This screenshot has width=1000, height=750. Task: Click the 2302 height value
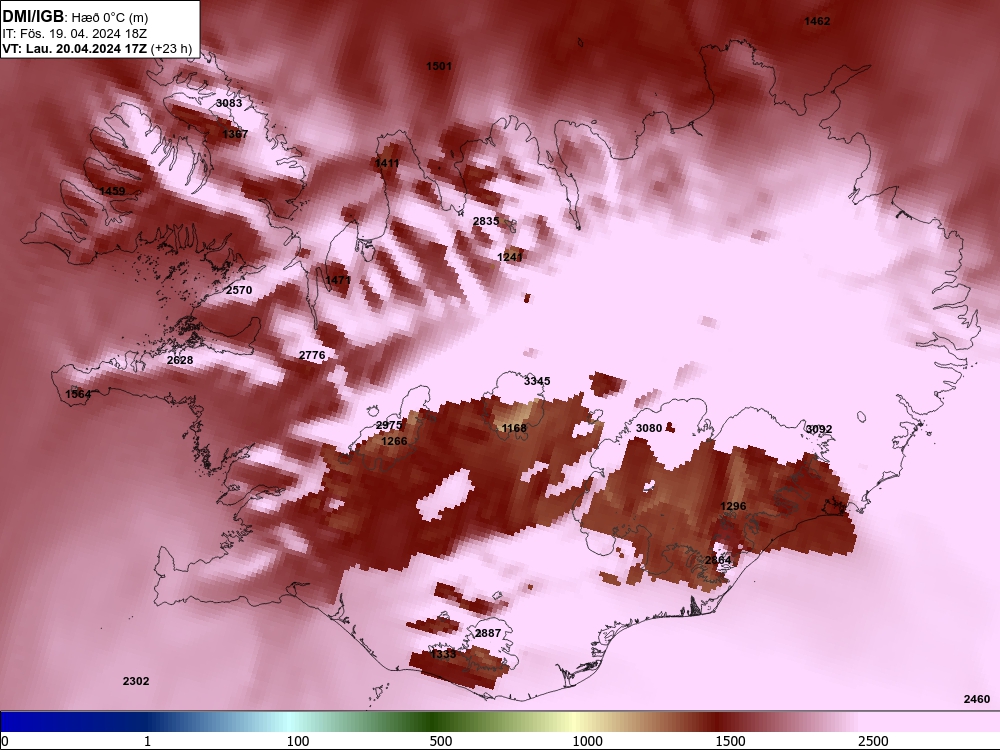point(136,681)
